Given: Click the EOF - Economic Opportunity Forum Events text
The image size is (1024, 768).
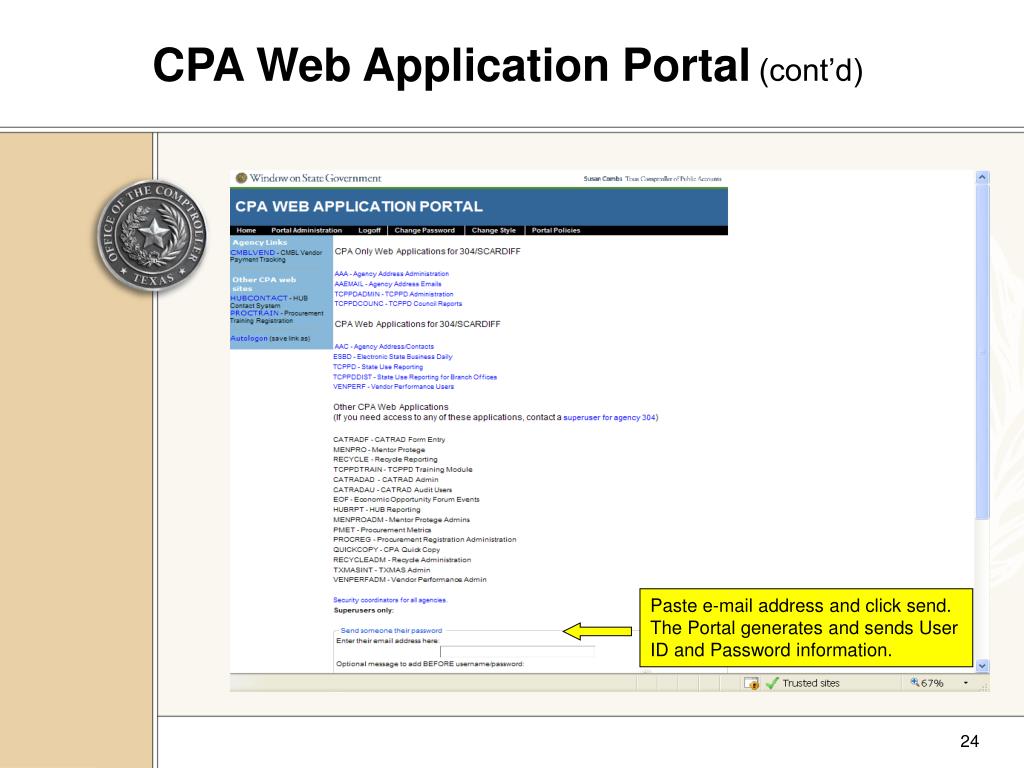Looking at the screenshot, I should coord(406,500).
